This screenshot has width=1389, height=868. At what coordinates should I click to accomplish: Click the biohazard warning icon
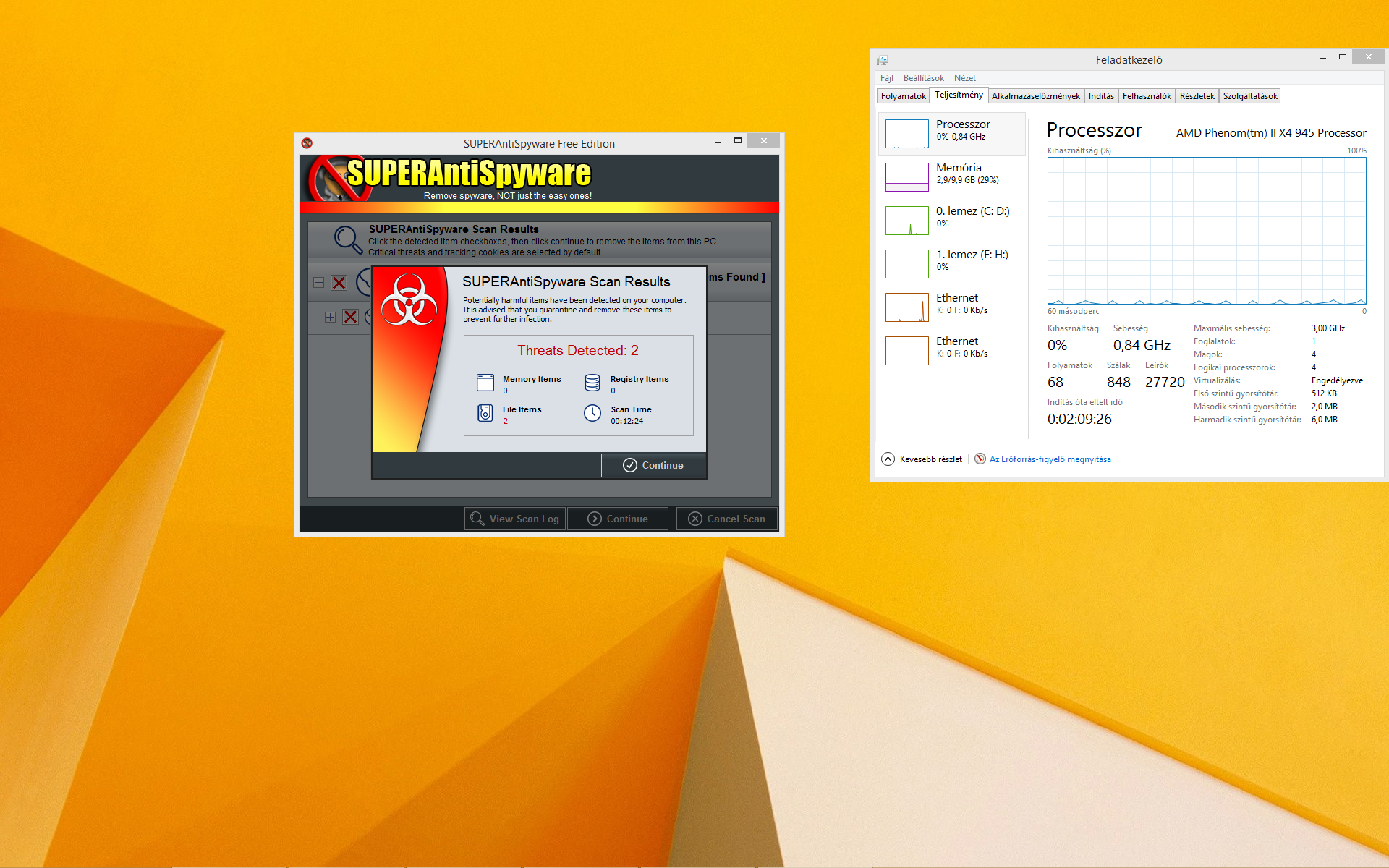tap(409, 300)
